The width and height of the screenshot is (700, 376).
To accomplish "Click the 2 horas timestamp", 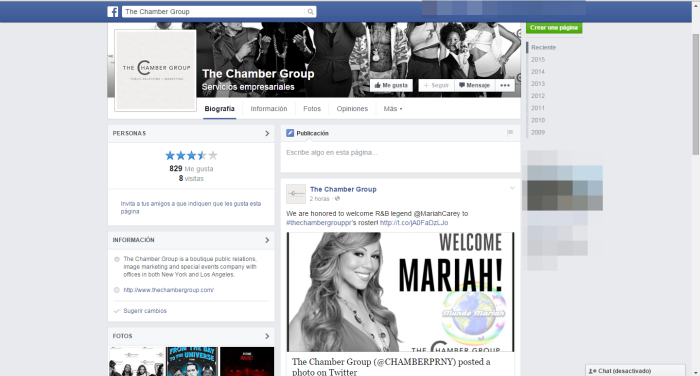I will tap(320, 199).
